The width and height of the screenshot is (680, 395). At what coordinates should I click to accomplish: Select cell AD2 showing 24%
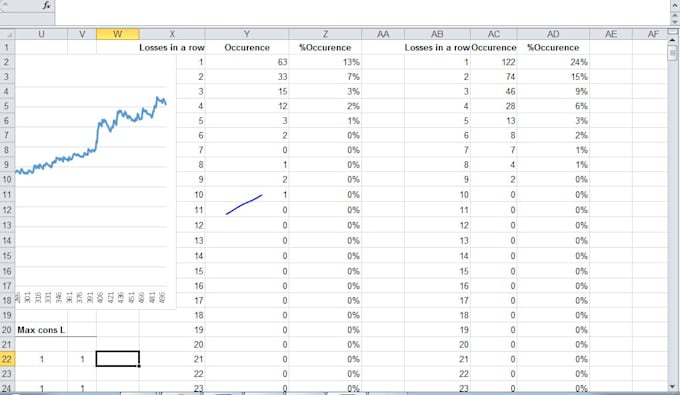pos(553,62)
